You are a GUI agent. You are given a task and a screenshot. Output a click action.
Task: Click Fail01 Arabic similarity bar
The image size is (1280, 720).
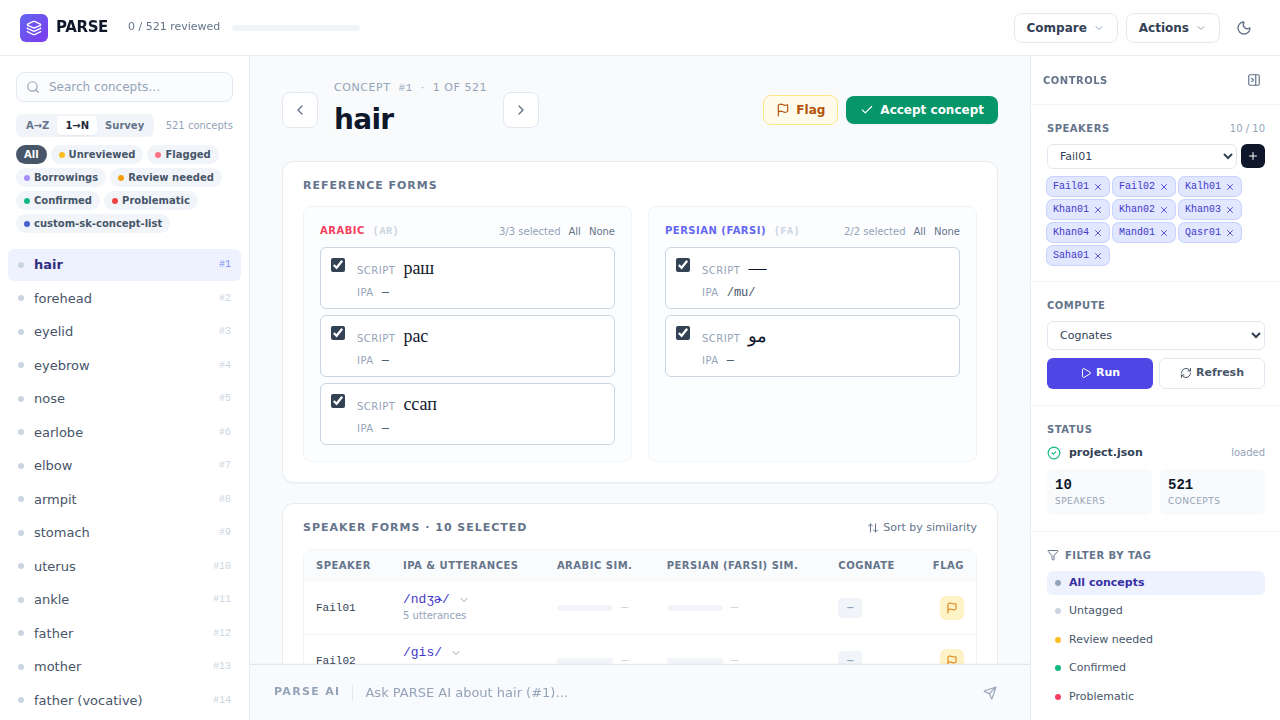tap(584, 608)
